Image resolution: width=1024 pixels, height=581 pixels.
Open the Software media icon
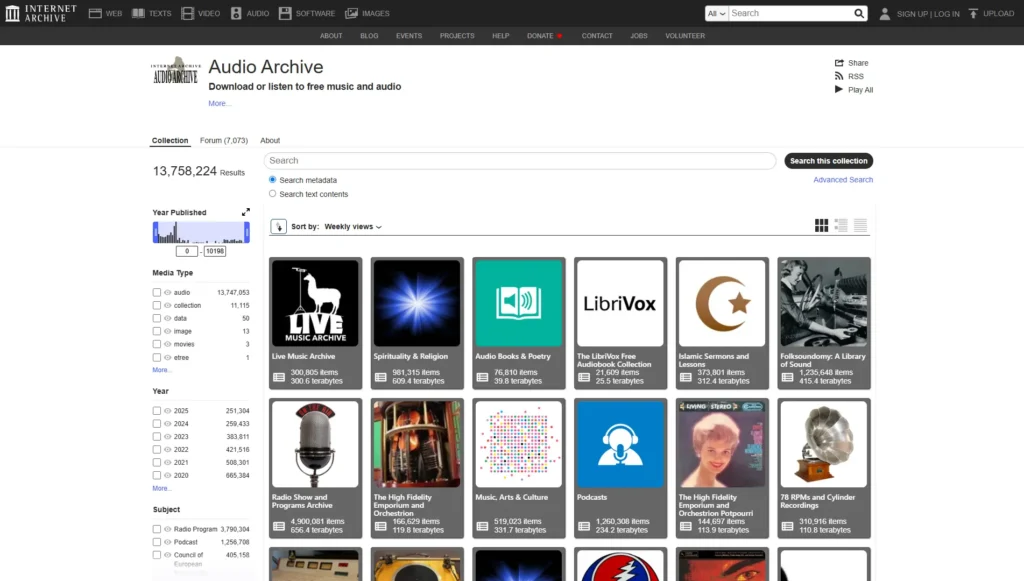[285, 13]
